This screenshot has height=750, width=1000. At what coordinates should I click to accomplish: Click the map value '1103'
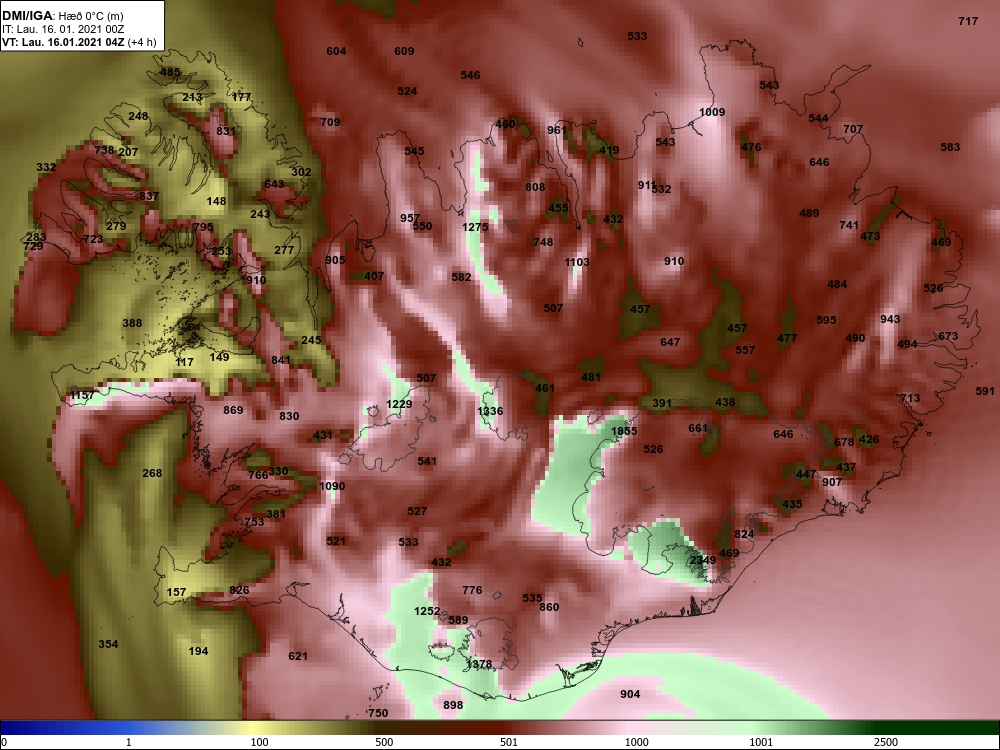pos(577,262)
